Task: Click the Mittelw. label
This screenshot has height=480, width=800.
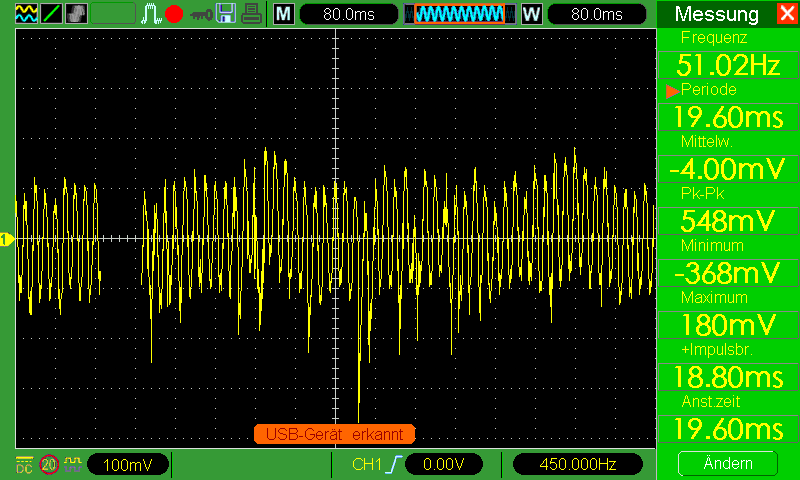Action: coord(707,142)
